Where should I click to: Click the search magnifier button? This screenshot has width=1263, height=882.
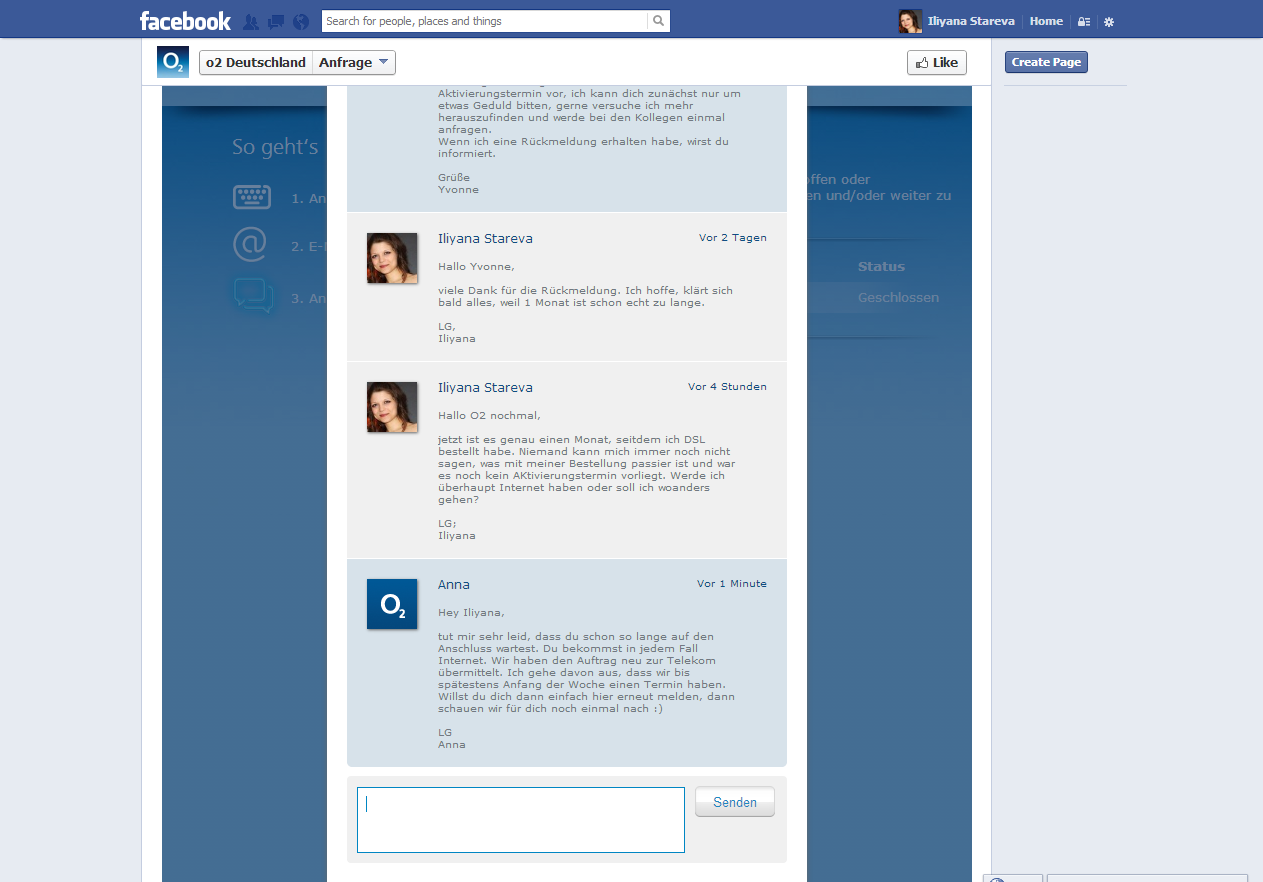(658, 21)
